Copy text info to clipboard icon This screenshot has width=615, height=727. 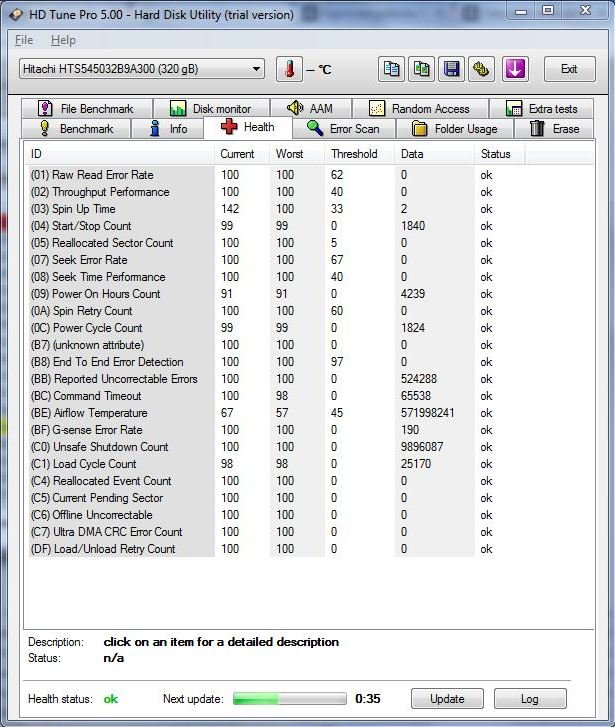[x=391, y=70]
